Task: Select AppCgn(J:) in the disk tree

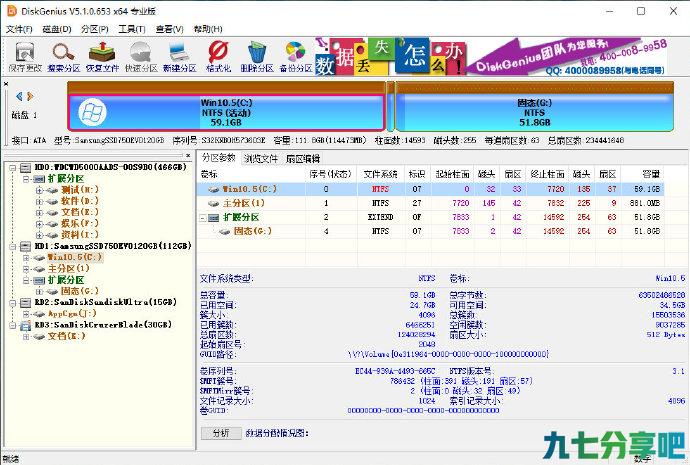Action: (72, 313)
